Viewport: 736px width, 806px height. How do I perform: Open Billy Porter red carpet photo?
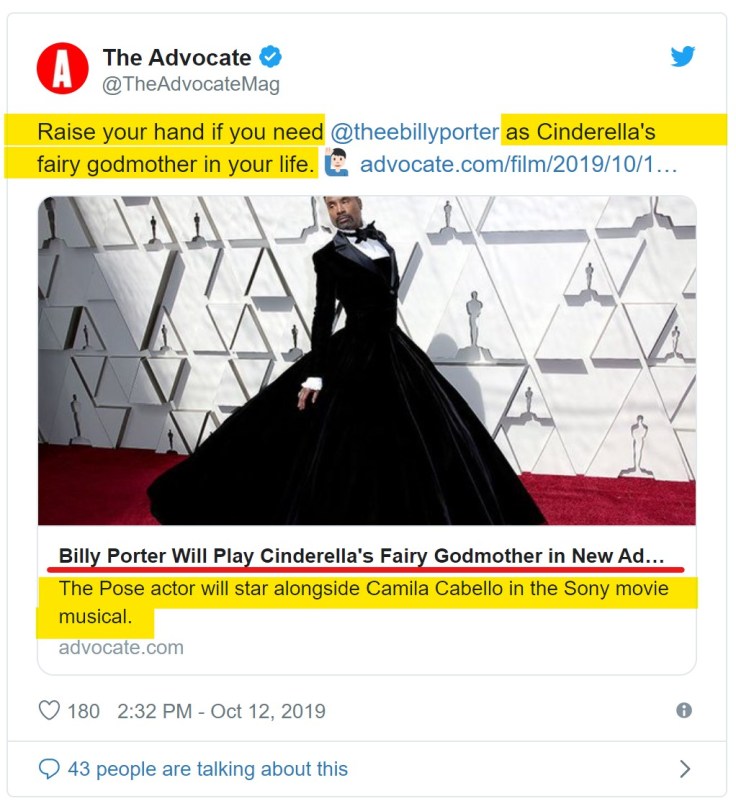coord(367,360)
